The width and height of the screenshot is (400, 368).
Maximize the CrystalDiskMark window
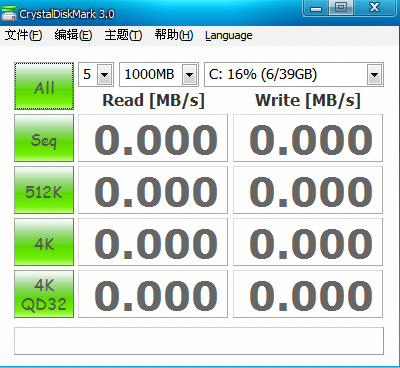[x=341, y=8]
